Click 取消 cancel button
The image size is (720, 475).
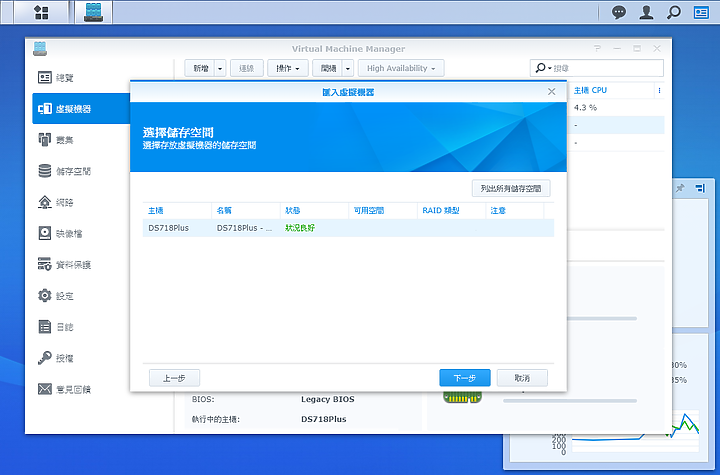pos(522,378)
